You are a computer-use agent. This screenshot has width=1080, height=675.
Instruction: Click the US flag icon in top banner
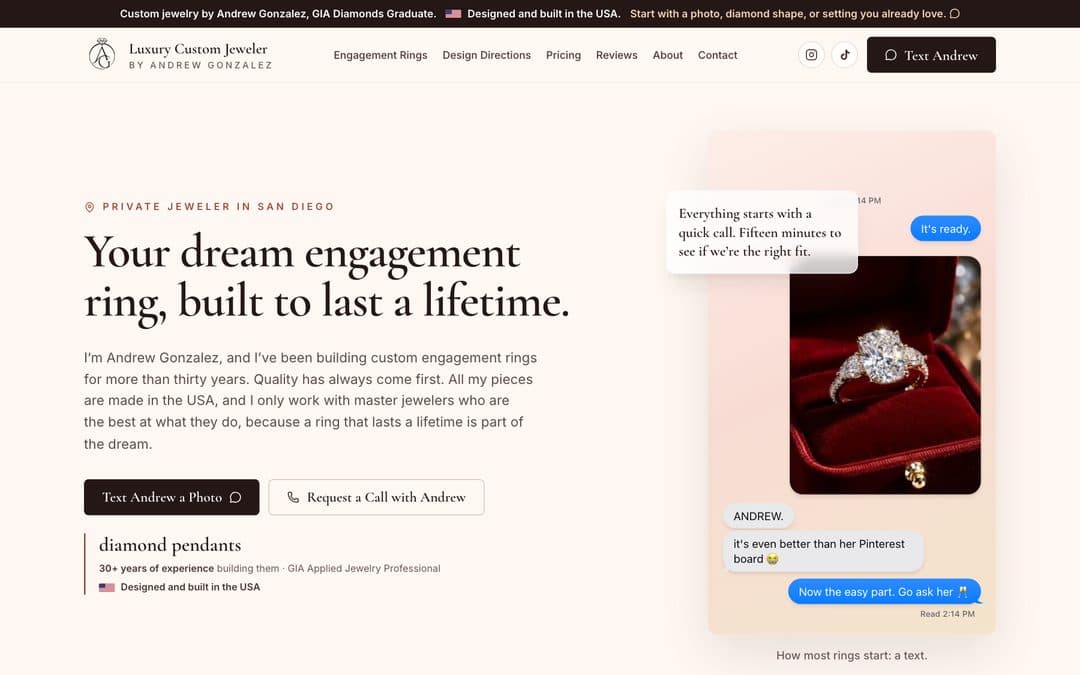pos(453,14)
